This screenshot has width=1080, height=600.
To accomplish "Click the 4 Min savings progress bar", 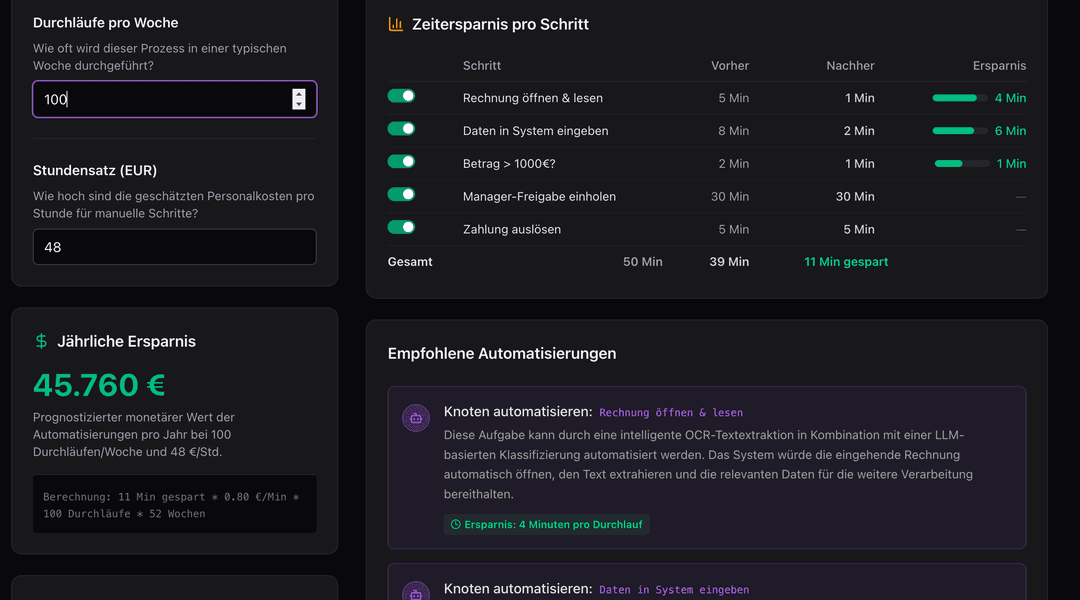I will (x=960, y=98).
